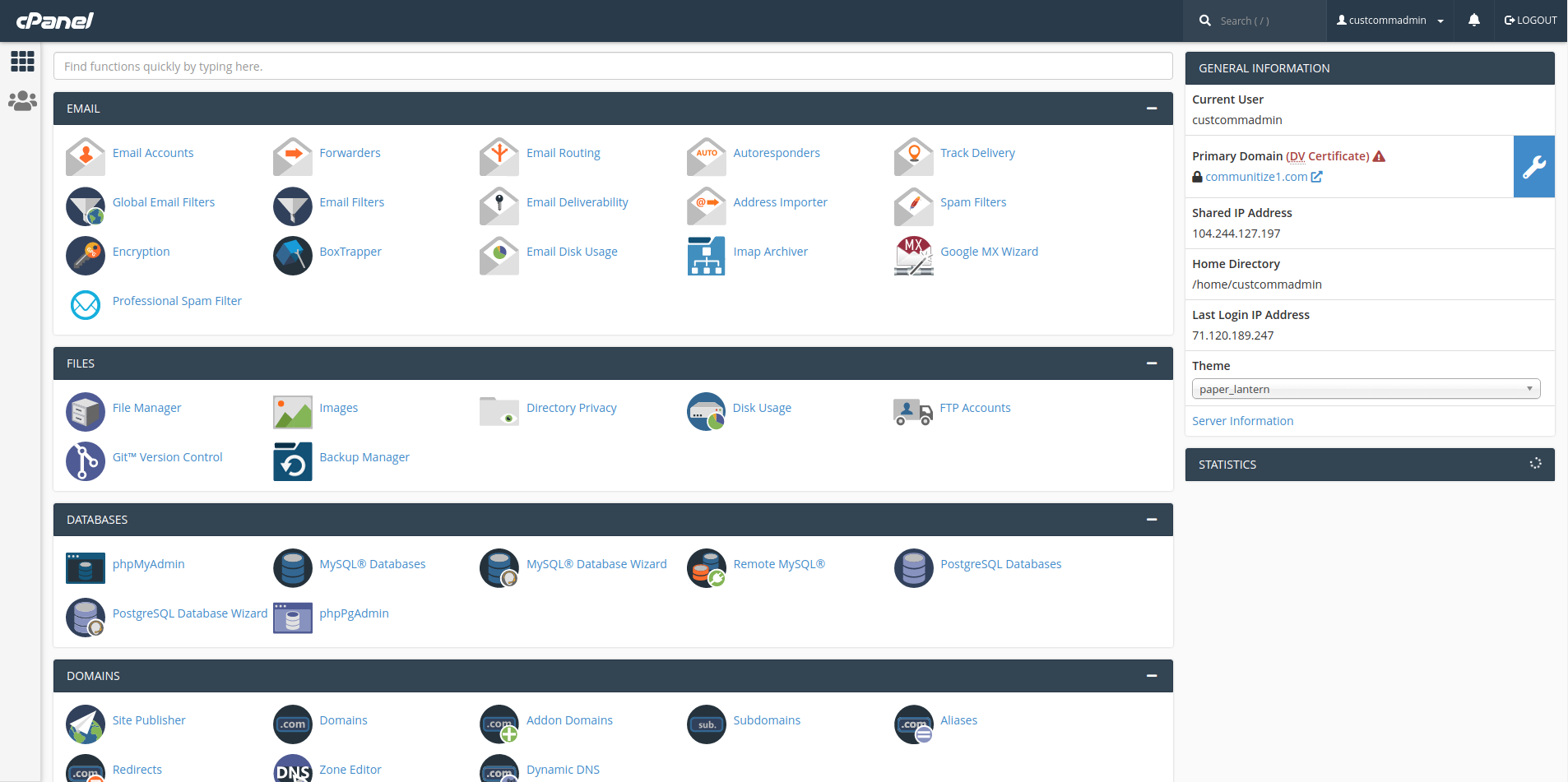1568x782 pixels.
Task: Open the communitize1.com domain link
Action: pyautogui.click(x=1255, y=177)
